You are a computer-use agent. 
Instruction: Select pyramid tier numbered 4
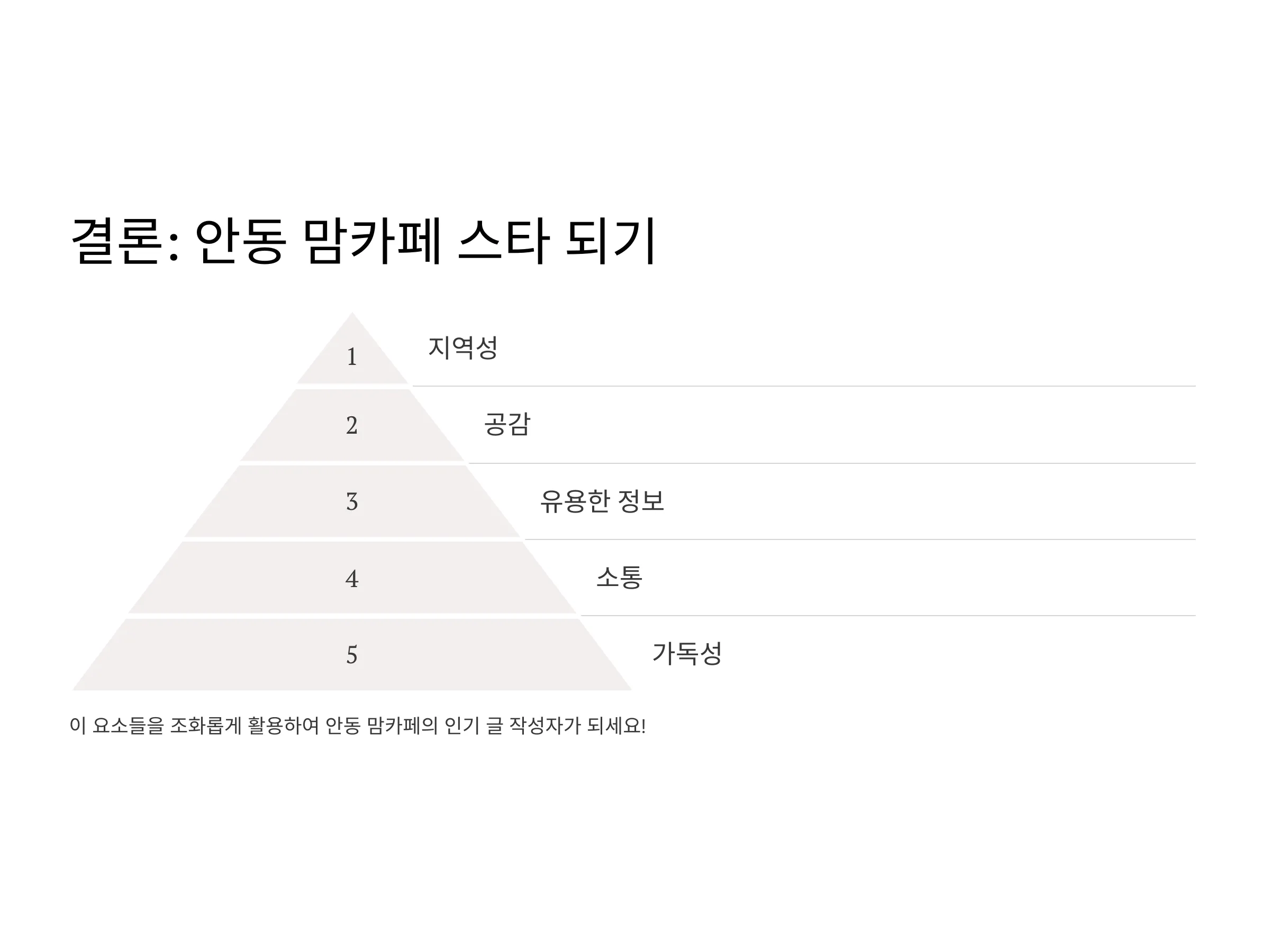(x=352, y=578)
